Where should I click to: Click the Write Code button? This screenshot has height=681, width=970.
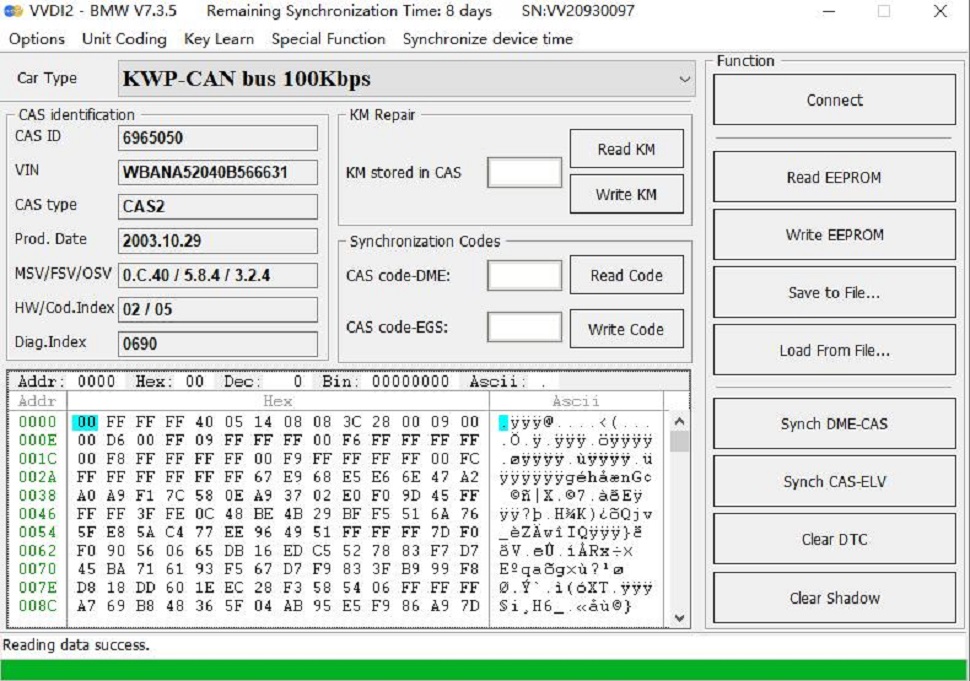pyautogui.click(x=626, y=329)
